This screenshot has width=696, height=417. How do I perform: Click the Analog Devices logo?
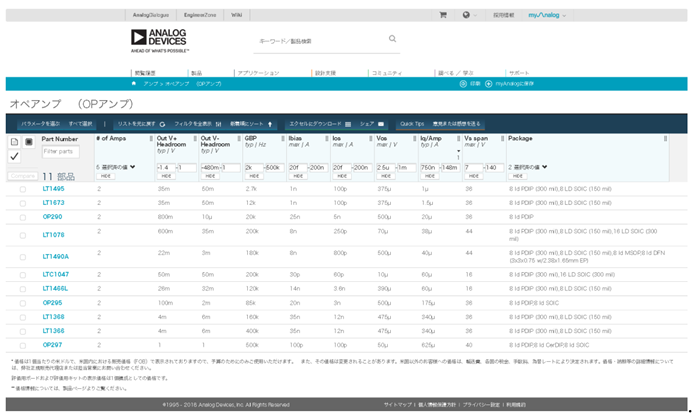pos(159,41)
